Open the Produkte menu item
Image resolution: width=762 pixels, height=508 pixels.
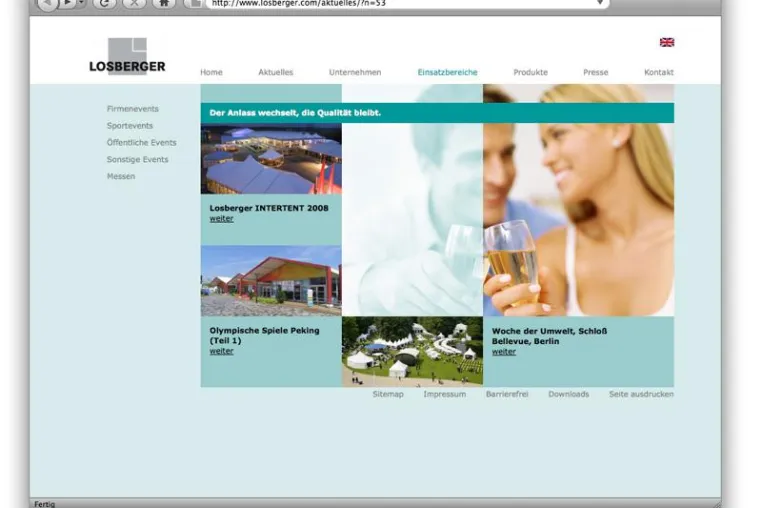530,72
